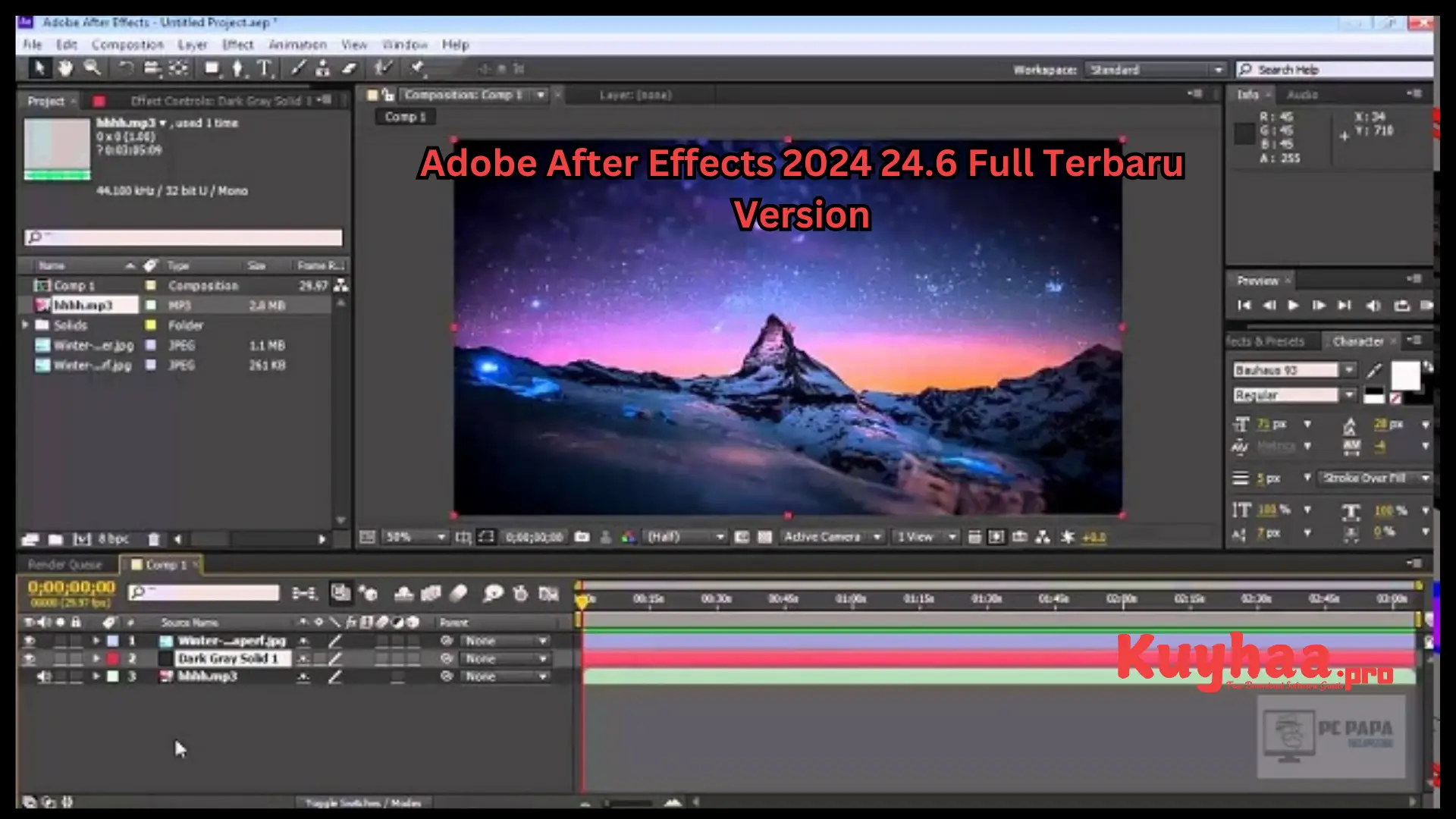Hide the Winter wallpaper layer with its eye toggle
Screen dimensions: 1456x819
click(x=30, y=641)
